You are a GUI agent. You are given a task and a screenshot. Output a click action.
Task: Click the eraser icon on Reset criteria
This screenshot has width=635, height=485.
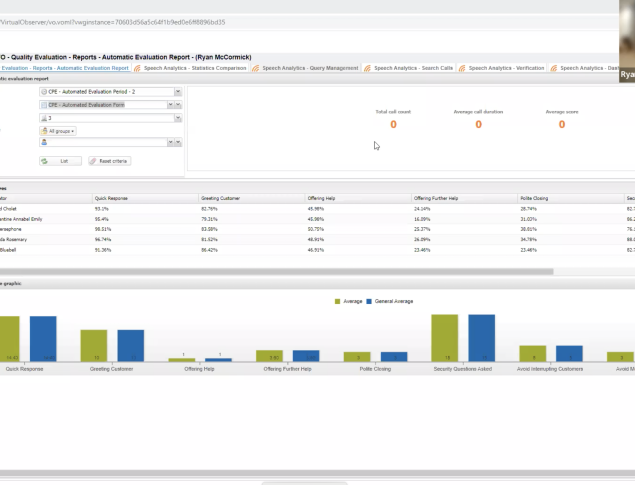[x=94, y=160]
